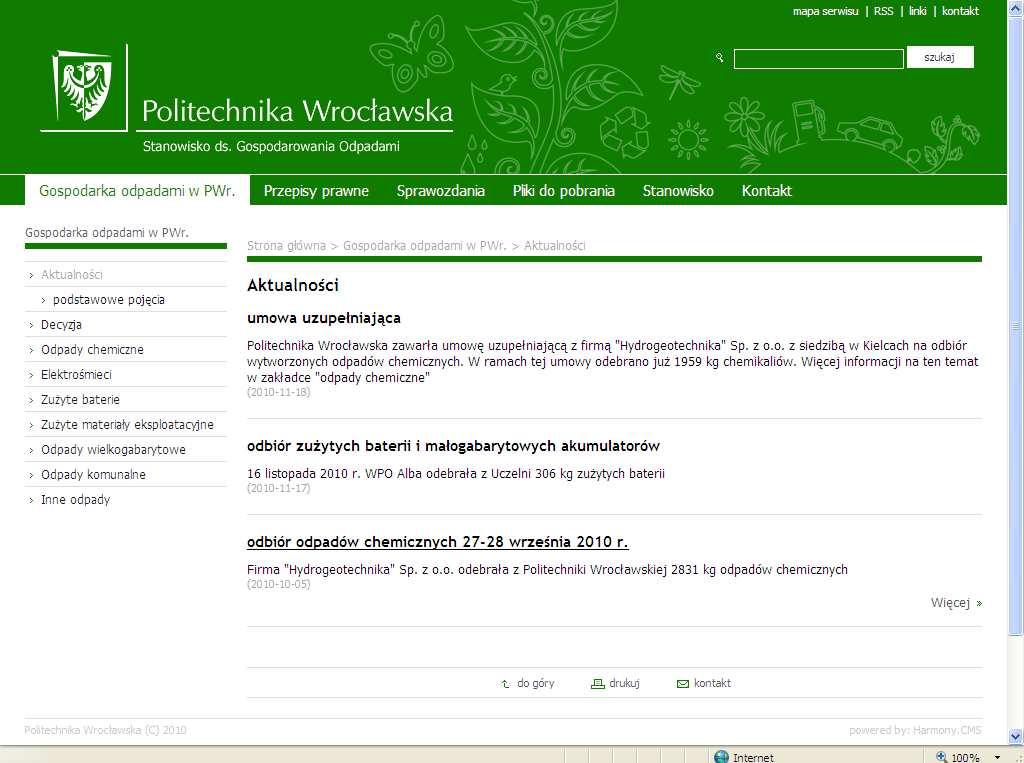Viewport: 1024px width, 763px height.
Task: Open the kontakt link in top header
Action: 960,11
